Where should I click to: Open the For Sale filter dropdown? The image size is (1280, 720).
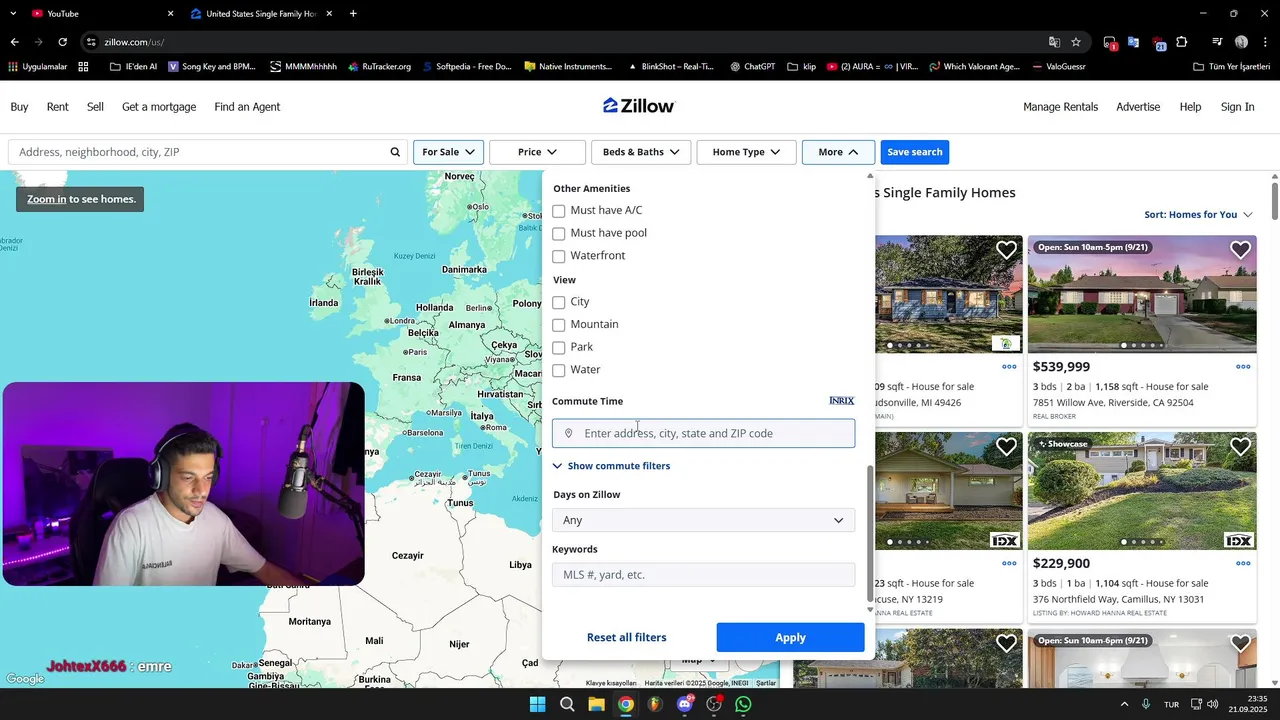click(449, 152)
